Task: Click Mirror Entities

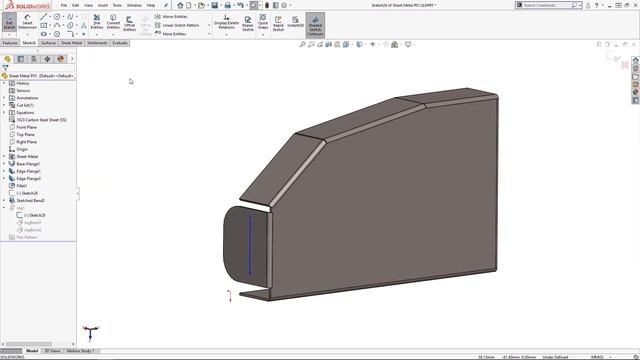Action: click(171, 16)
